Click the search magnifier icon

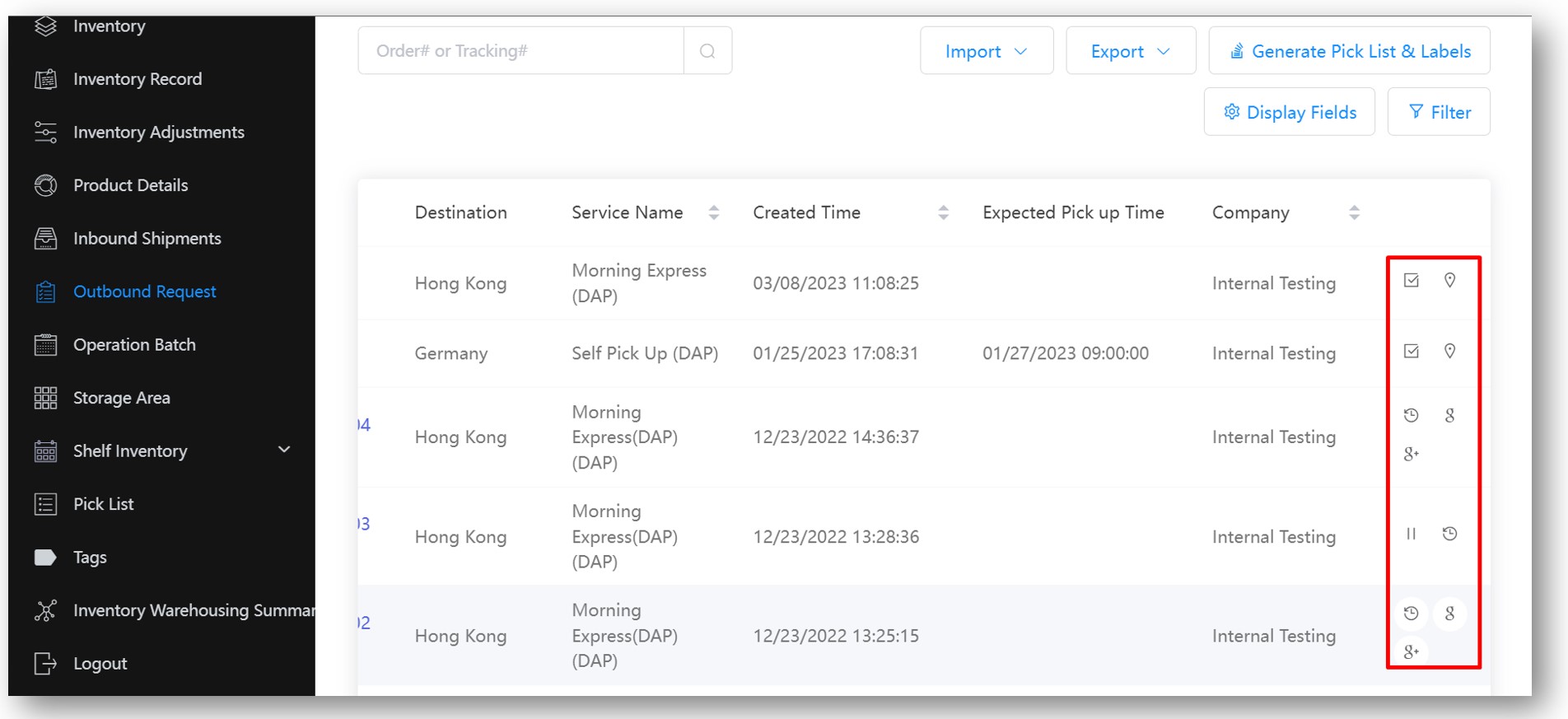tap(707, 51)
